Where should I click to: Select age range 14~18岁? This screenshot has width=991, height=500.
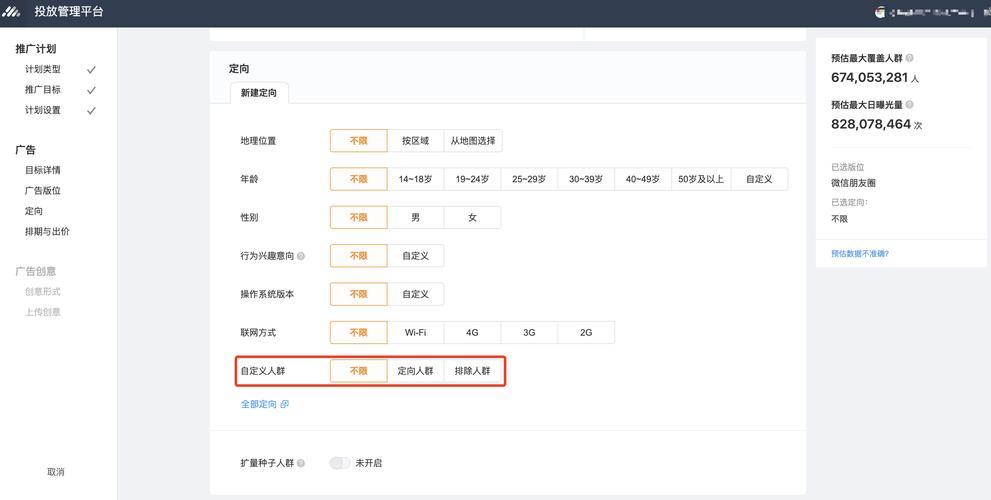point(415,180)
